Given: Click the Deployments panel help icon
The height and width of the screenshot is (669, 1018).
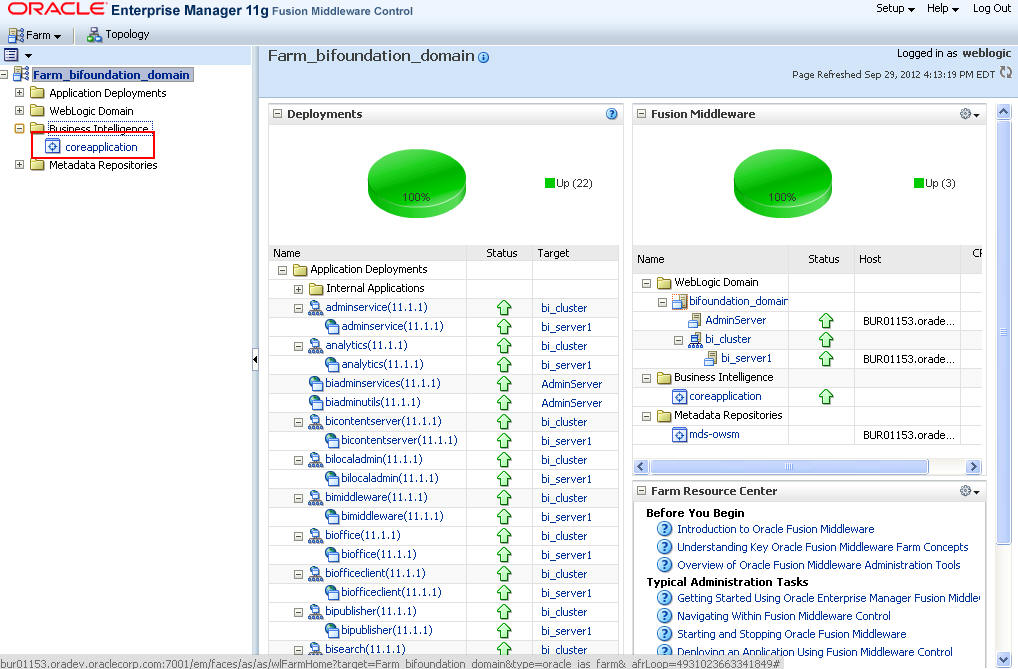Looking at the screenshot, I should [611, 114].
